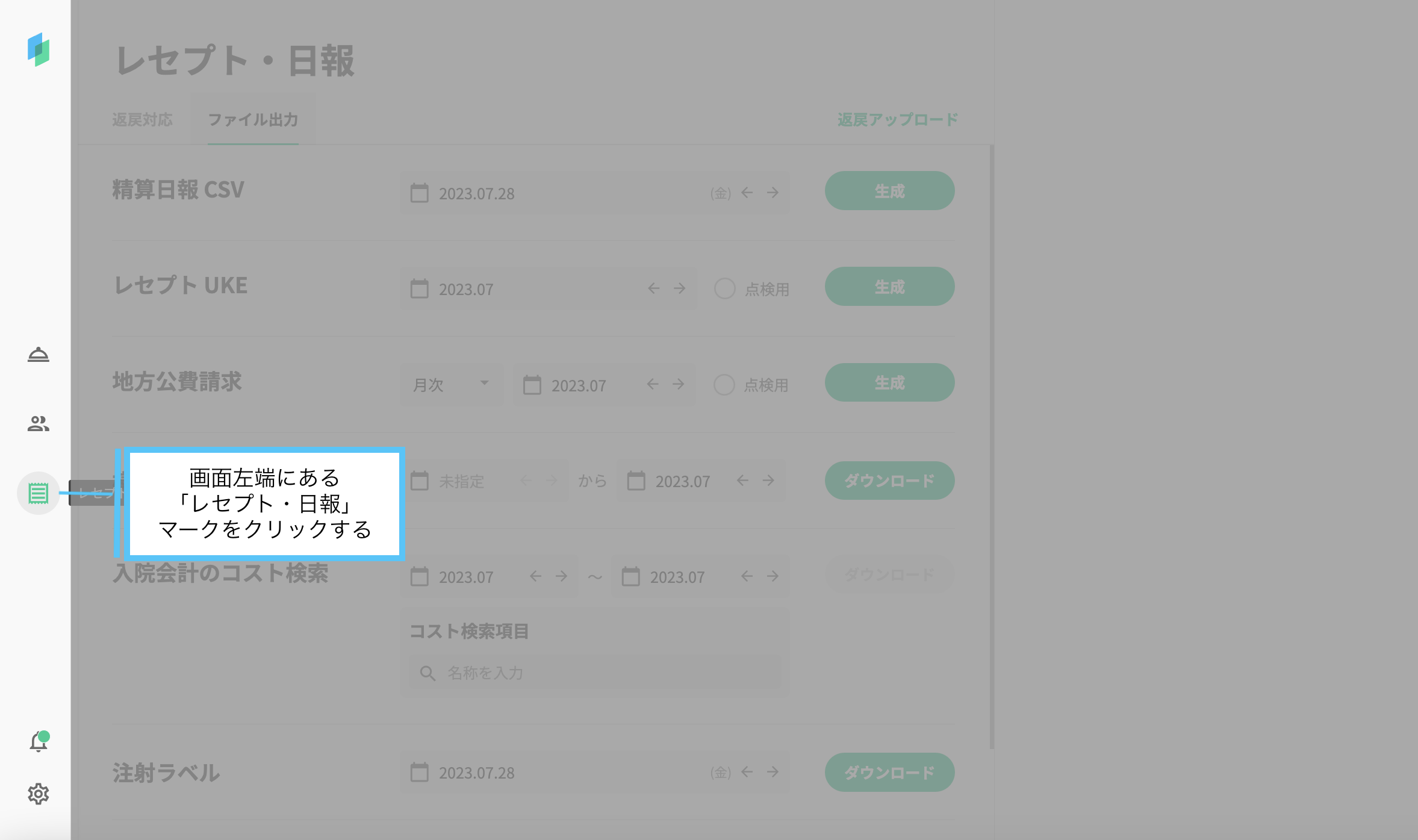Screen dimensions: 1418x840
Task: Click 生成 button for 精算日報 CSV
Action: (x=889, y=191)
